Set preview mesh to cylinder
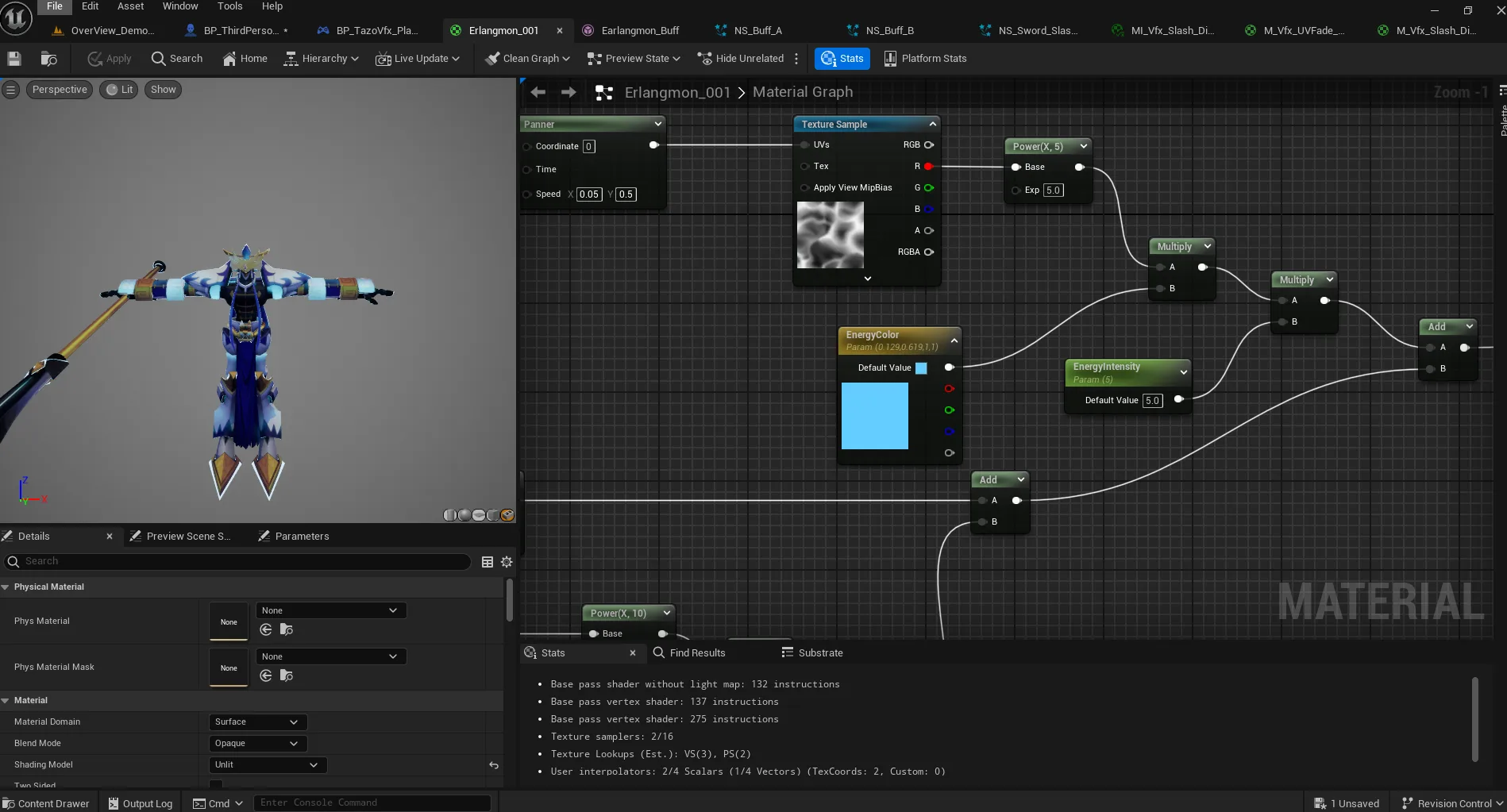1507x812 pixels. point(449,515)
